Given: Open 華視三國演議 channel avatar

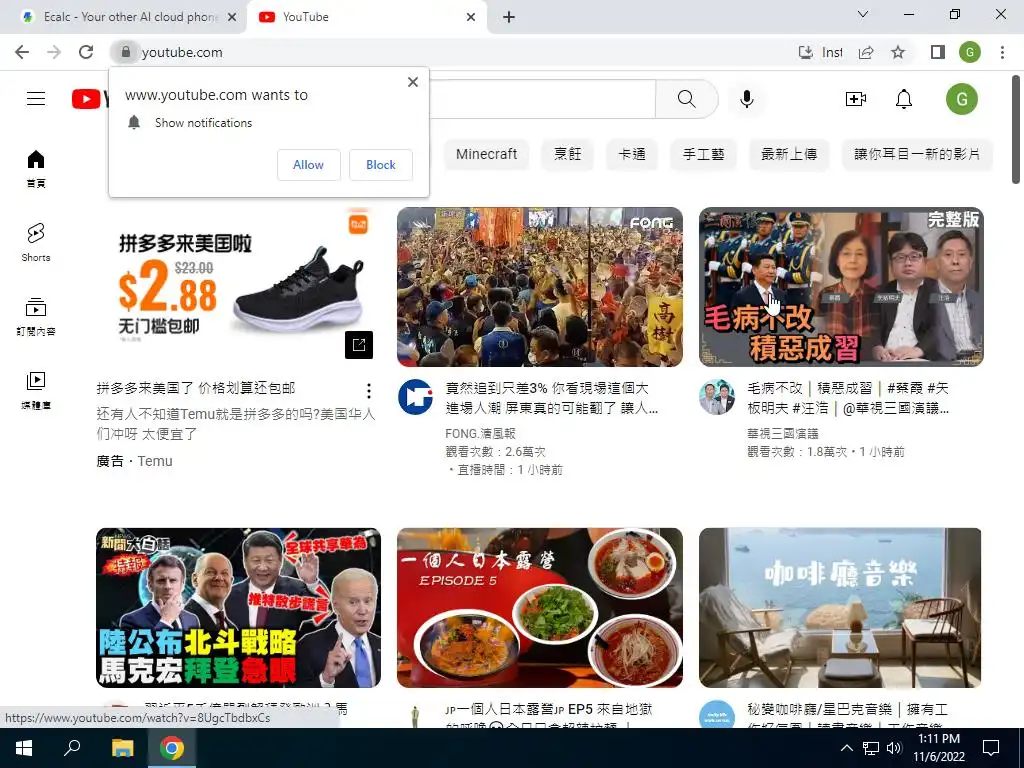Looking at the screenshot, I should click(x=716, y=396).
